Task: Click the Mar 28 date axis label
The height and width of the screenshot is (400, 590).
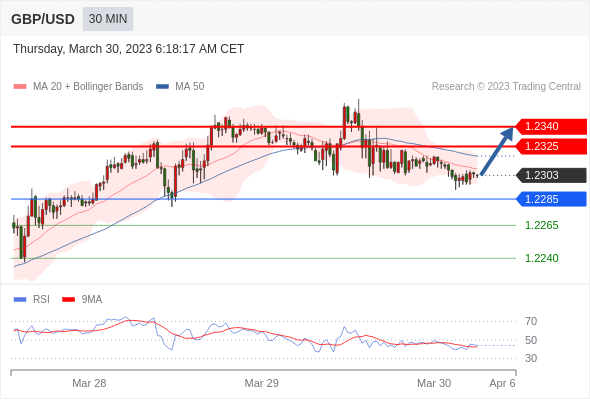Action: 89,383
